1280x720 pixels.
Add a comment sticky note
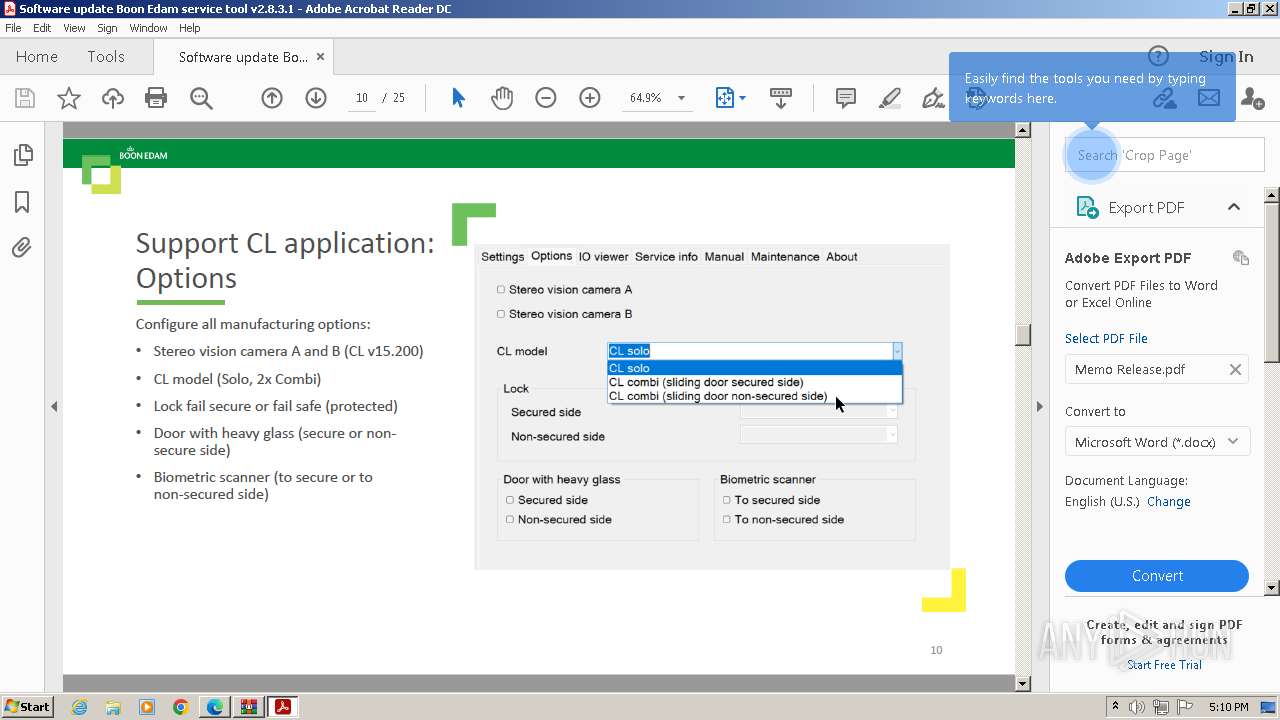point(846,98)
